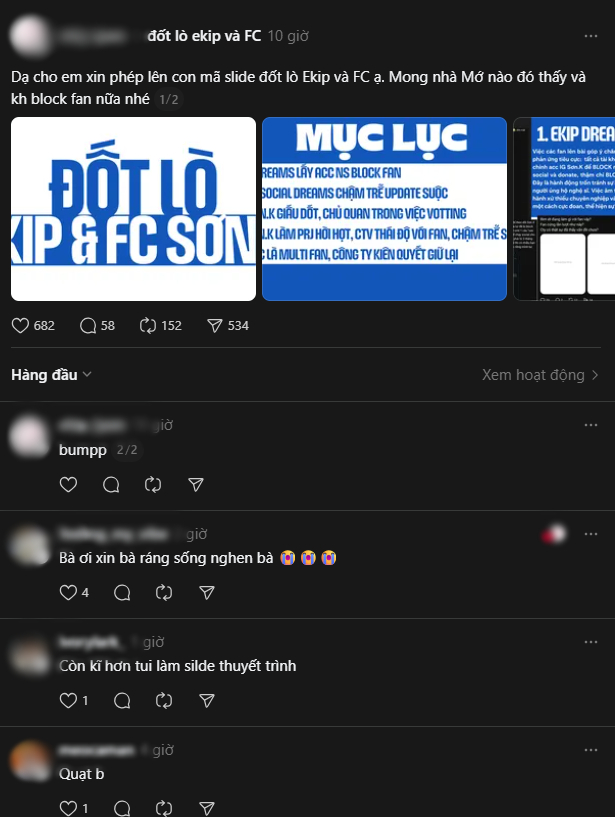Open replies via the 58 comments icon
This screenshot has width=615, height=817.
(x=88, y=326)
